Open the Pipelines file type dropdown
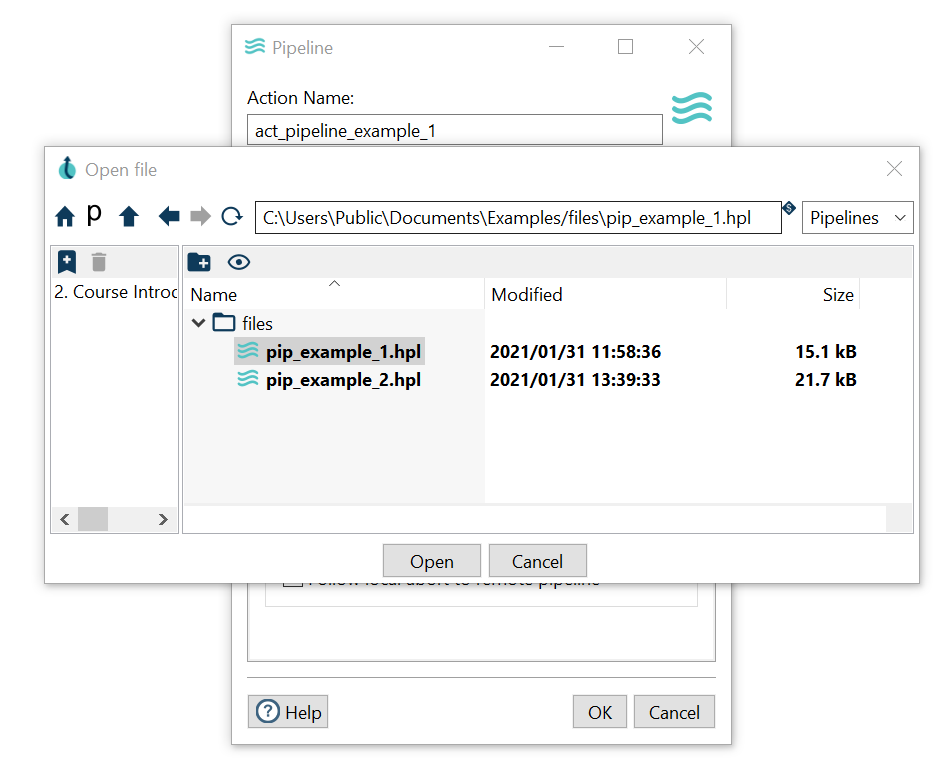952x768 pixels. 857,217
